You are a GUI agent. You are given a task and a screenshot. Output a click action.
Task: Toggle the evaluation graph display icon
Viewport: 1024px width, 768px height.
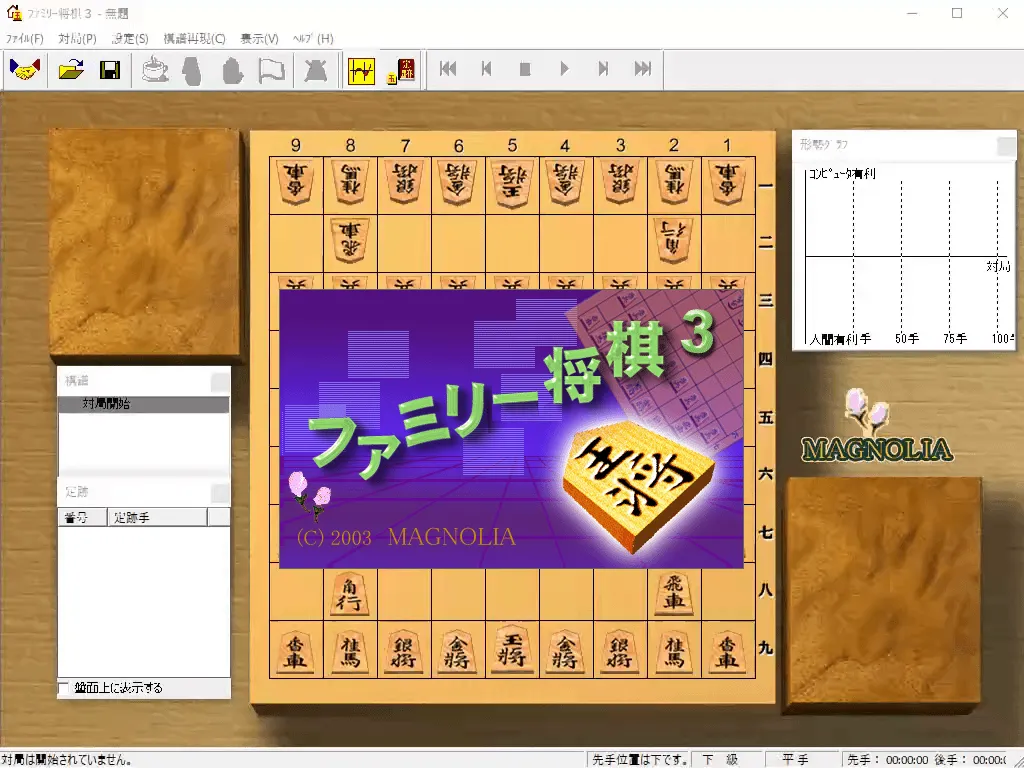(x=361, y=69)
